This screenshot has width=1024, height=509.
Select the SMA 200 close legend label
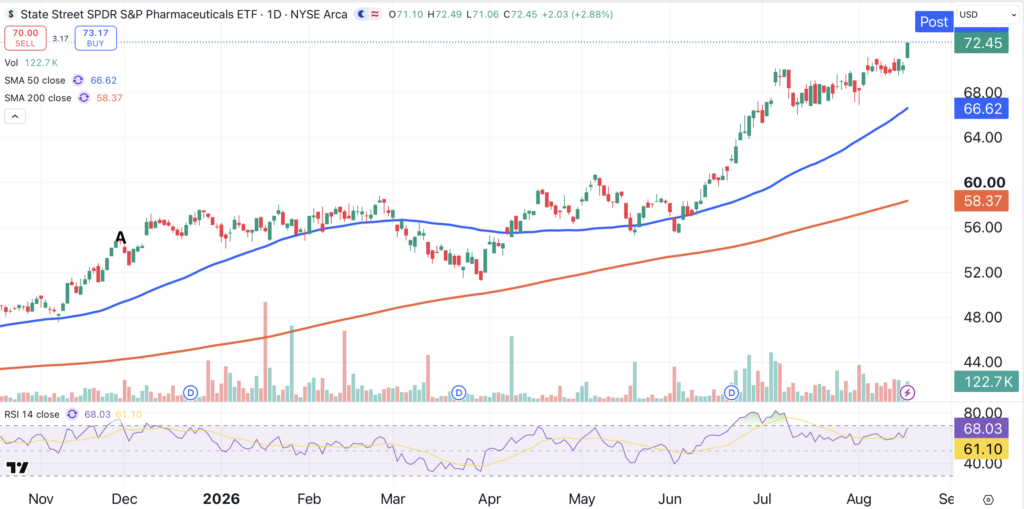pos(38,98)
